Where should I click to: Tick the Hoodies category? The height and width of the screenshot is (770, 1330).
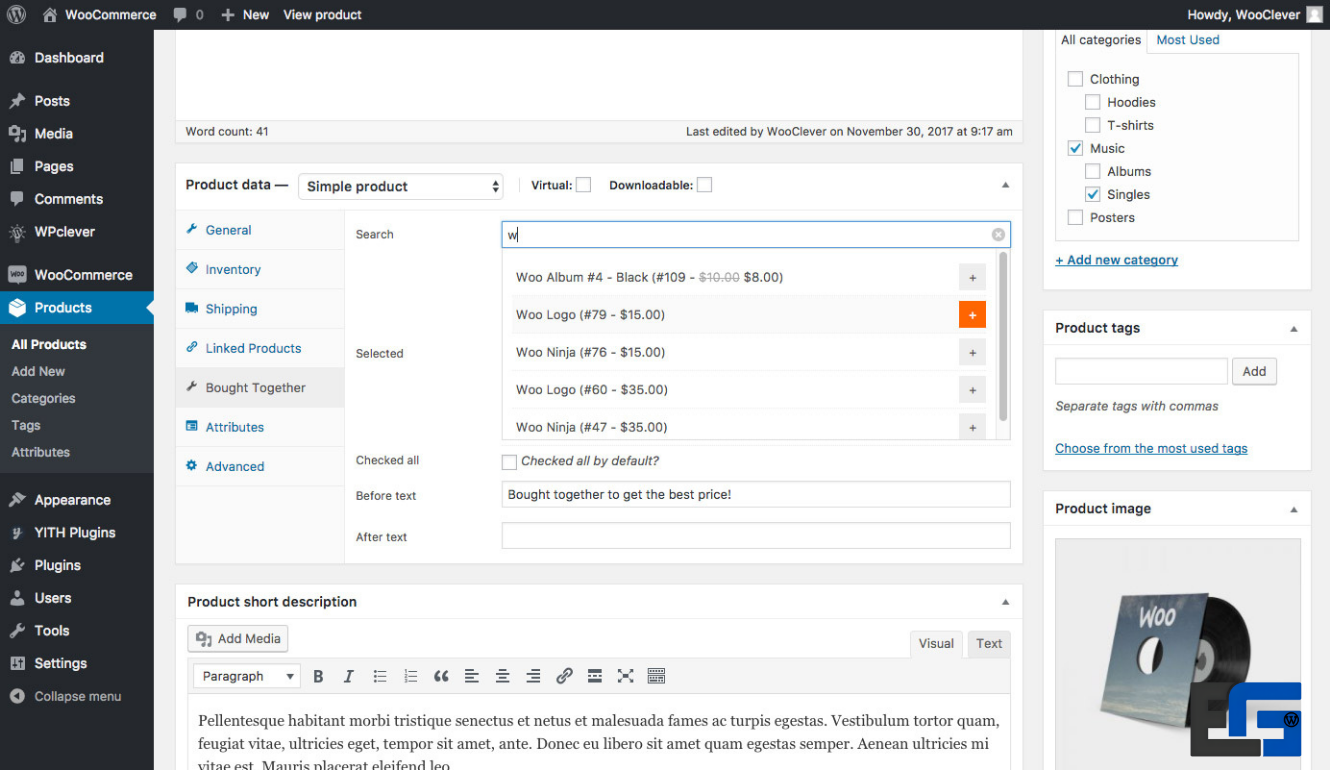coord(1092,102)
